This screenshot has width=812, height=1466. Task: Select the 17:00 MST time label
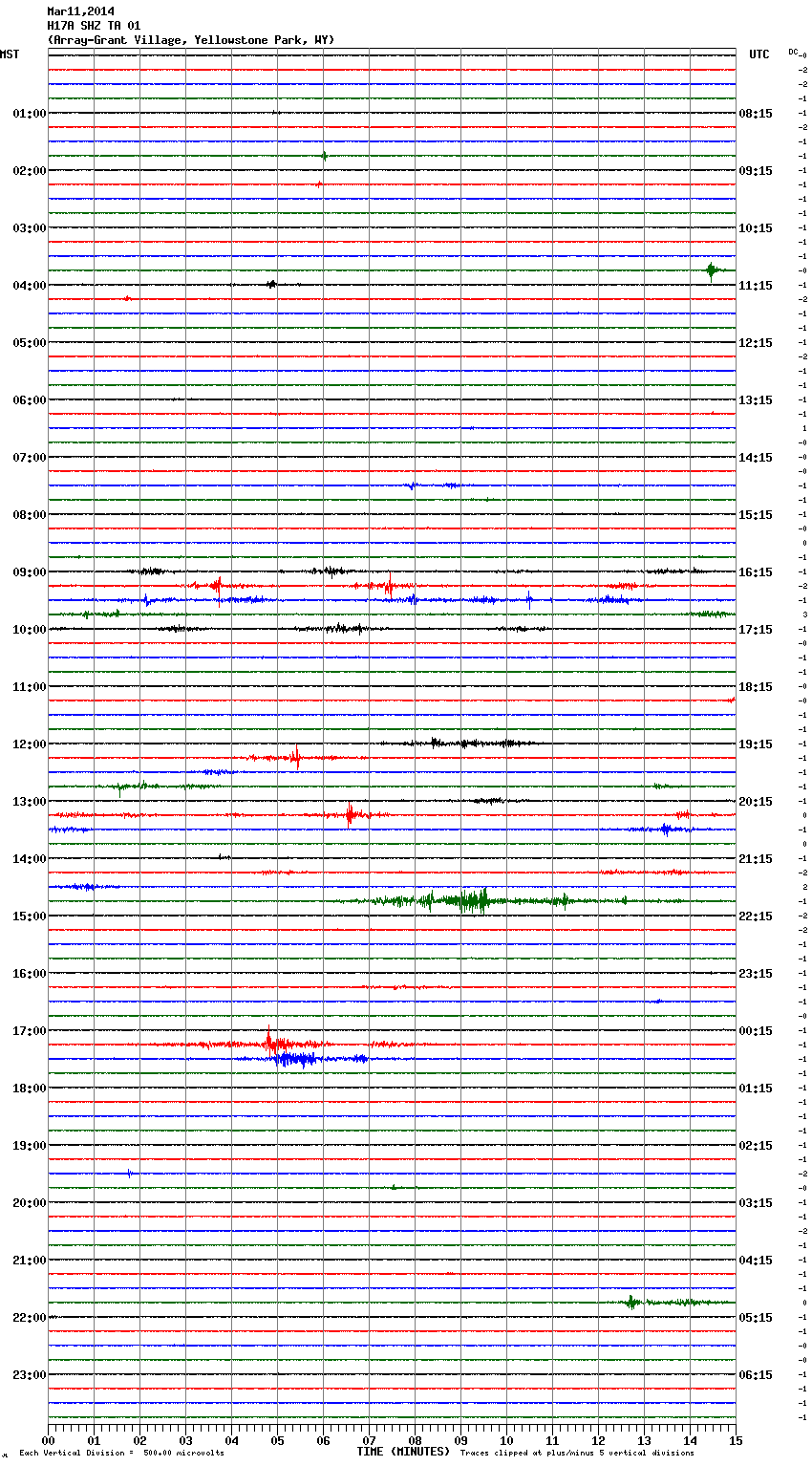(x=29, y=1031)
